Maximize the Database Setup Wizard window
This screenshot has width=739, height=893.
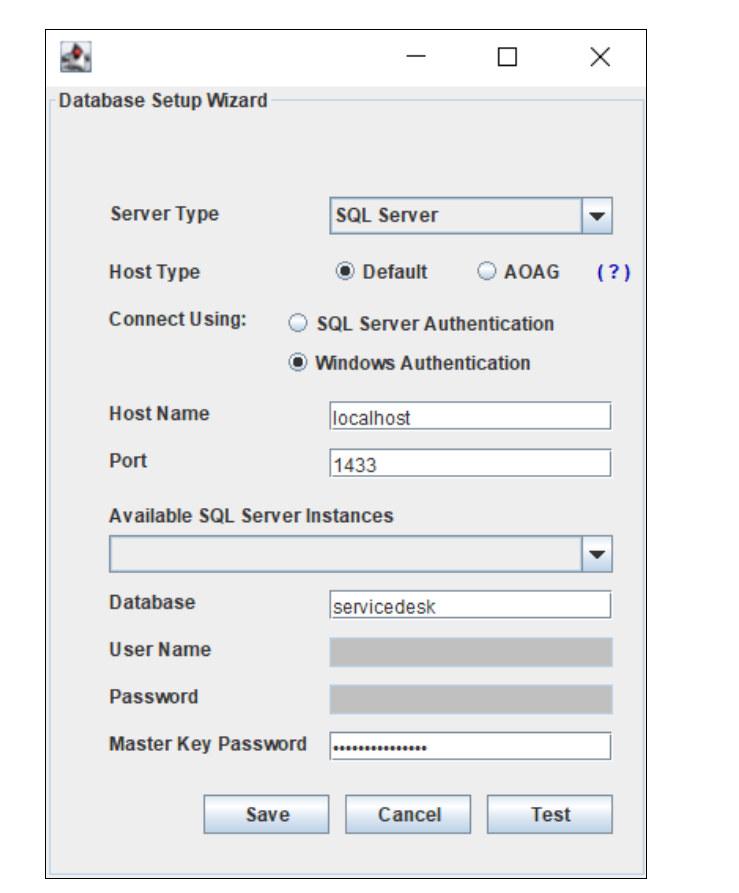tap(507, 57)
